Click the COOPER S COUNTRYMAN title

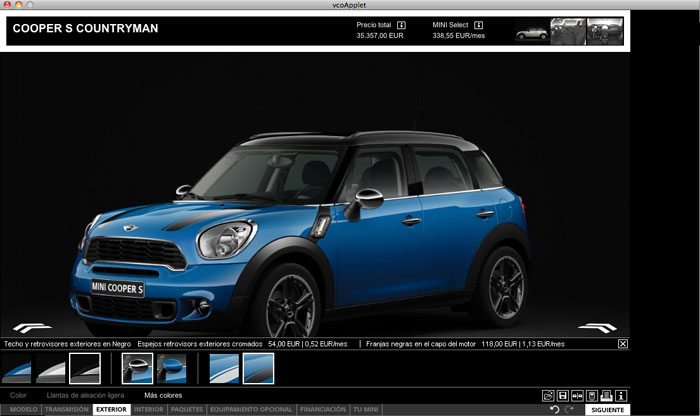[x=85, y=28]
